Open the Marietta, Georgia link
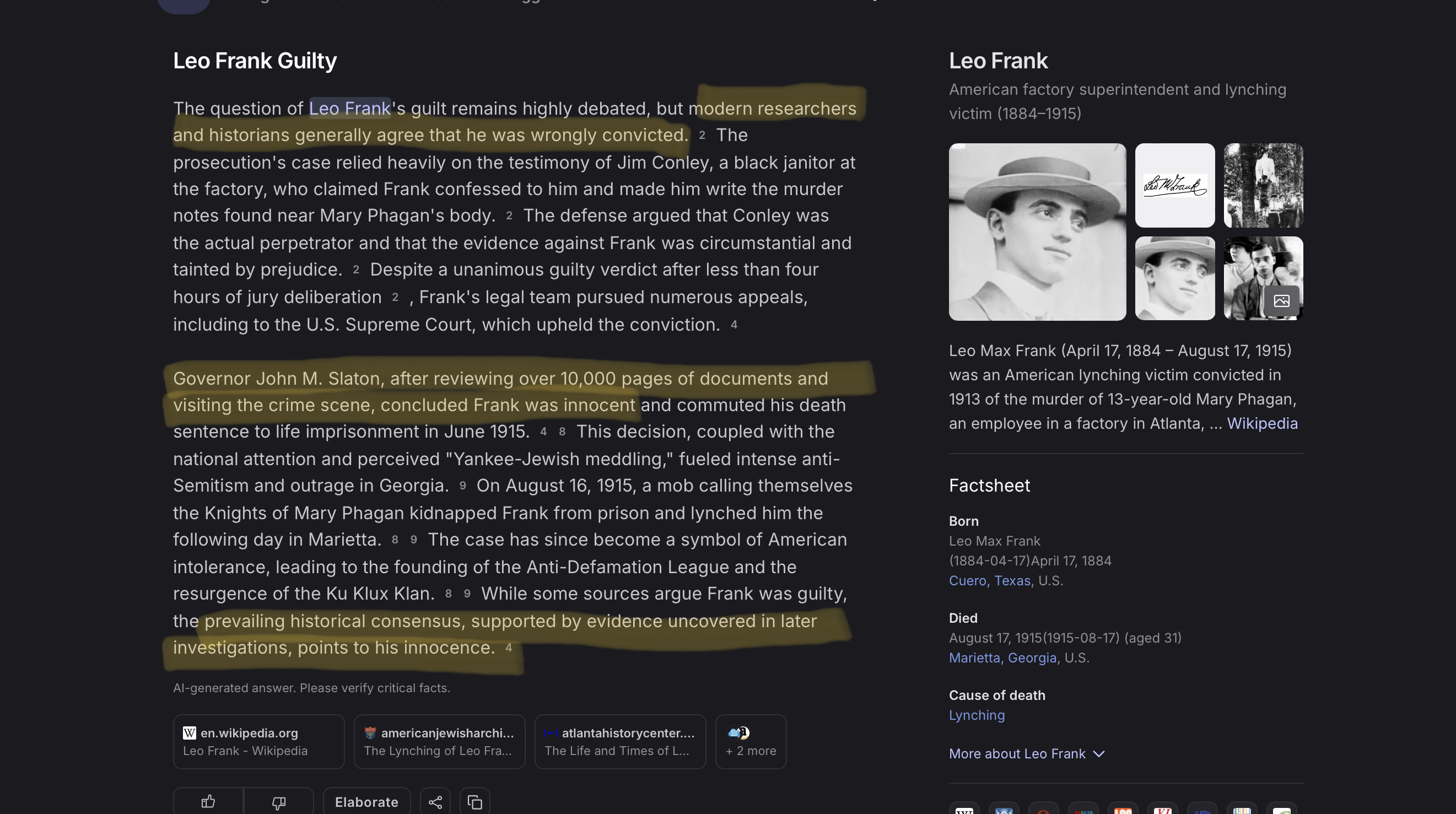The width and height of the screenshot is (1456, 814). click(x=1002, y=658)
